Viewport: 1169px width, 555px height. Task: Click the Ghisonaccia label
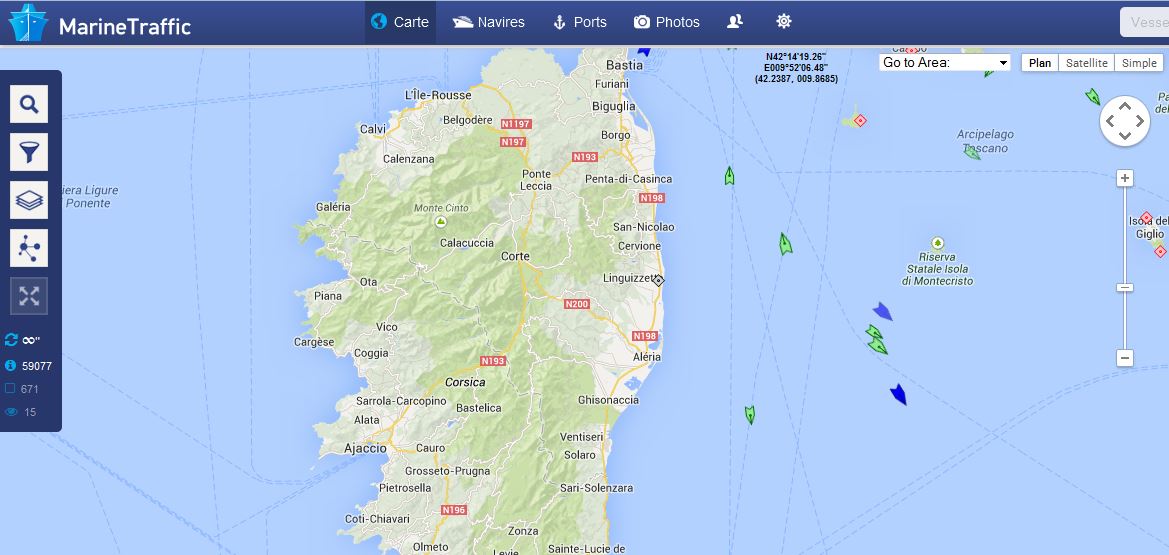coord(608,400)
